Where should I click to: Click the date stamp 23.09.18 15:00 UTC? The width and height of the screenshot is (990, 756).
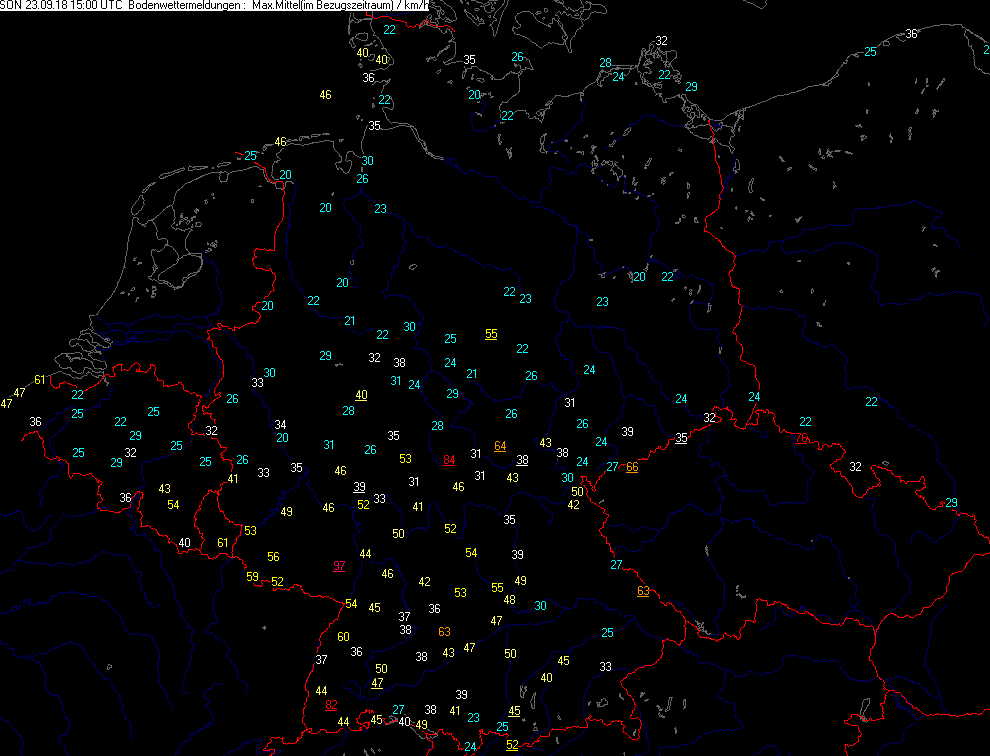pos(75,6)
